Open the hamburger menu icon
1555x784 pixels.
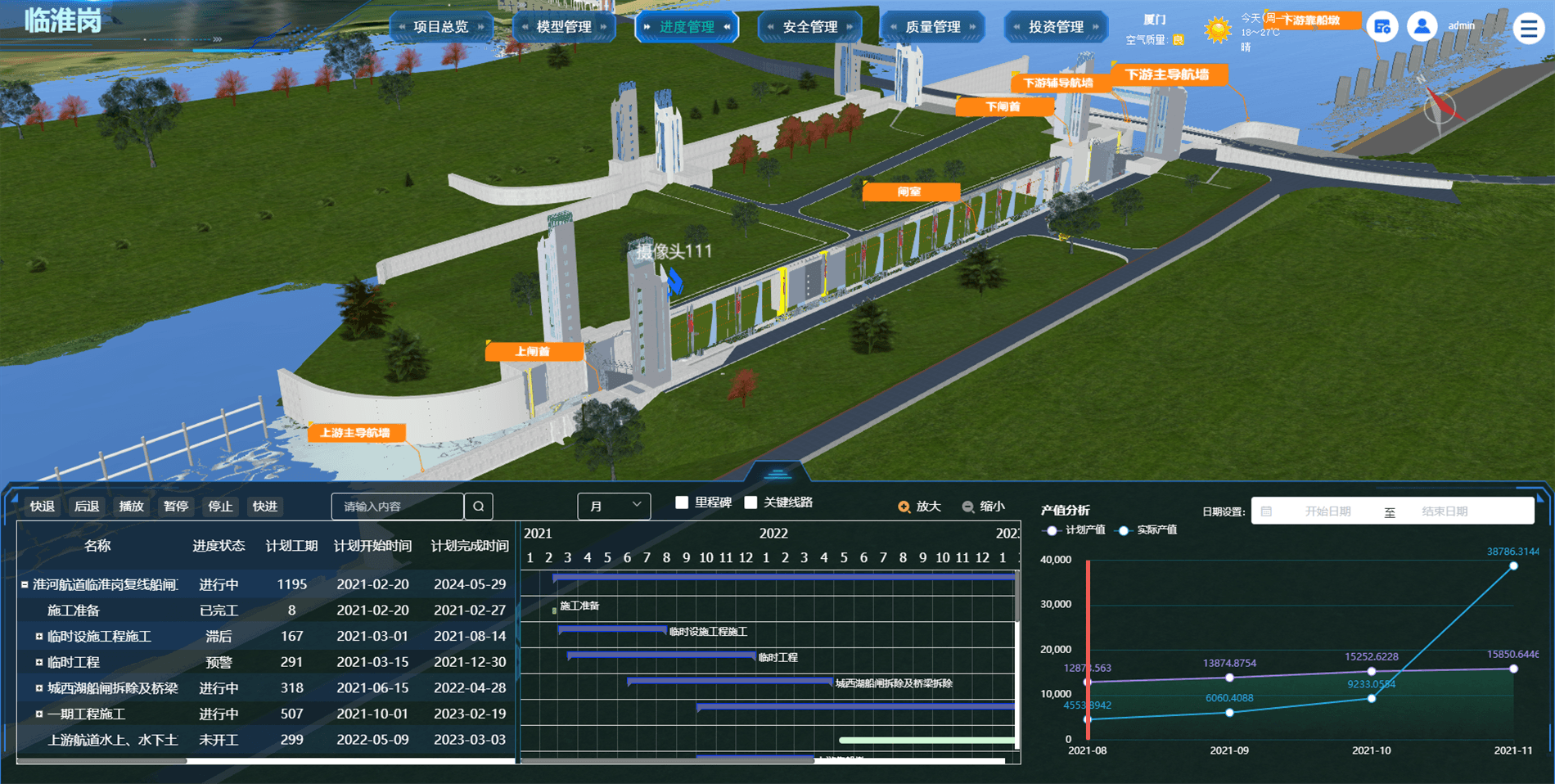click(x=1528, y=28)
